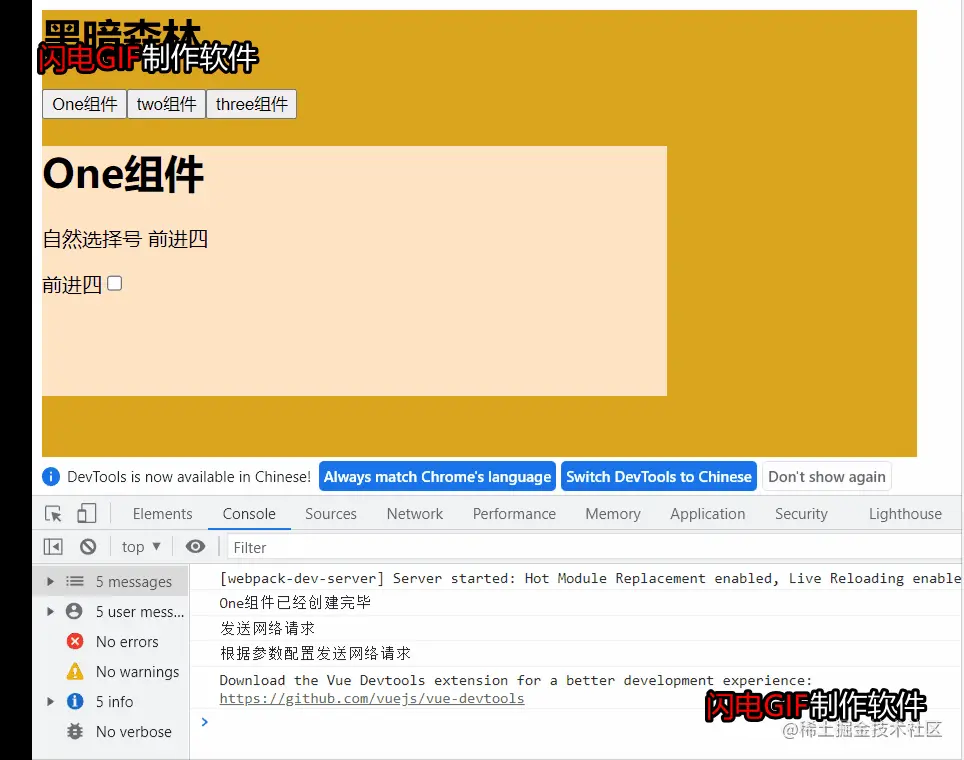The height and width of the screenshot is (760, 964).
Task: Click the blue info circle beside DevTools message
Action: tap(50, 476)
